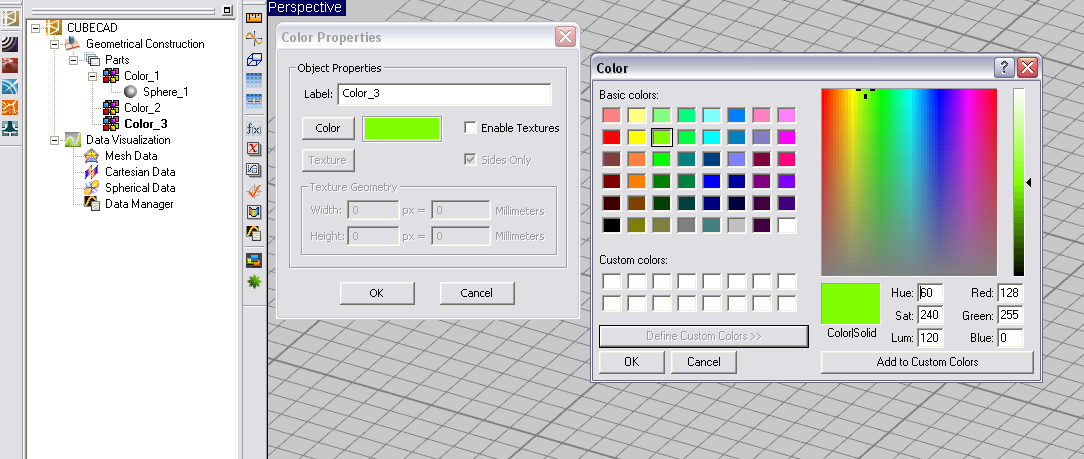
Task: Click the CUBECAD root cube icon in the tree
Action: click(54, 28)
